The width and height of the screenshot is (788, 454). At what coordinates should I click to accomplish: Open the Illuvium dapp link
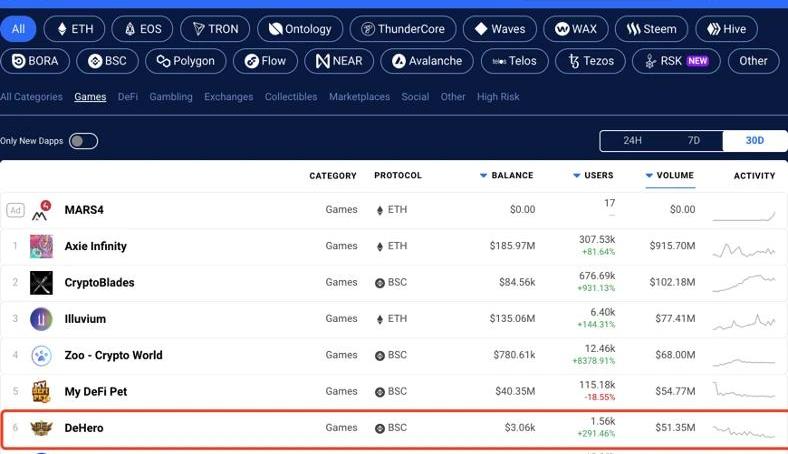click(x=85, y=319)
